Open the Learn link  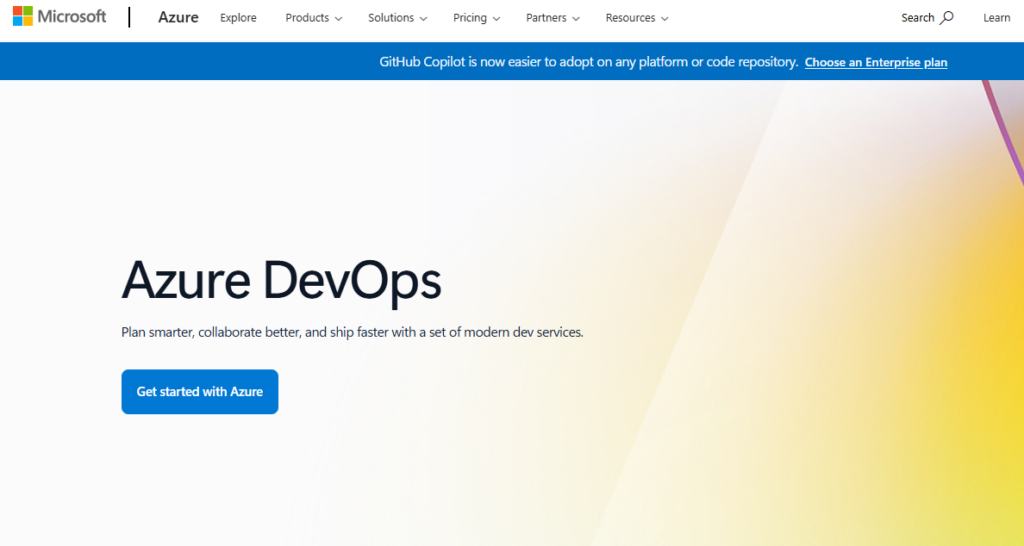pyautogui.click(x=997, y=18)
